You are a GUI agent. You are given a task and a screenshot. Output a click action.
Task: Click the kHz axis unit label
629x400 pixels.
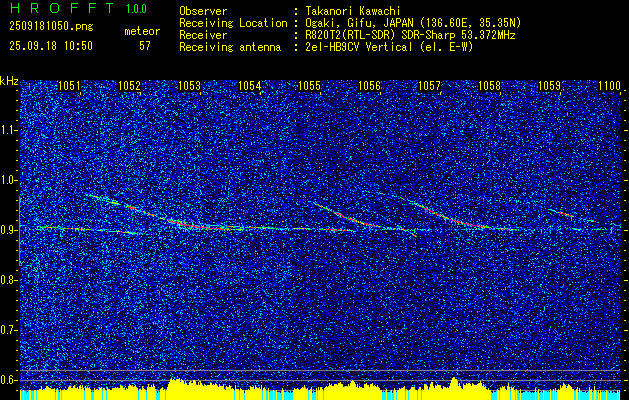pyautogui.click(x=9, y=81)
